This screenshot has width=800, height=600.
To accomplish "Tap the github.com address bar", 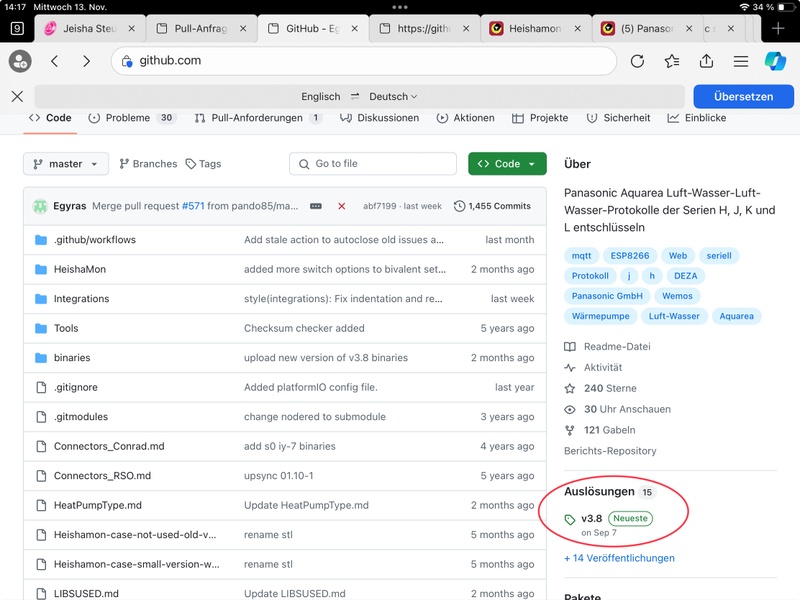I will coord(363,61).
